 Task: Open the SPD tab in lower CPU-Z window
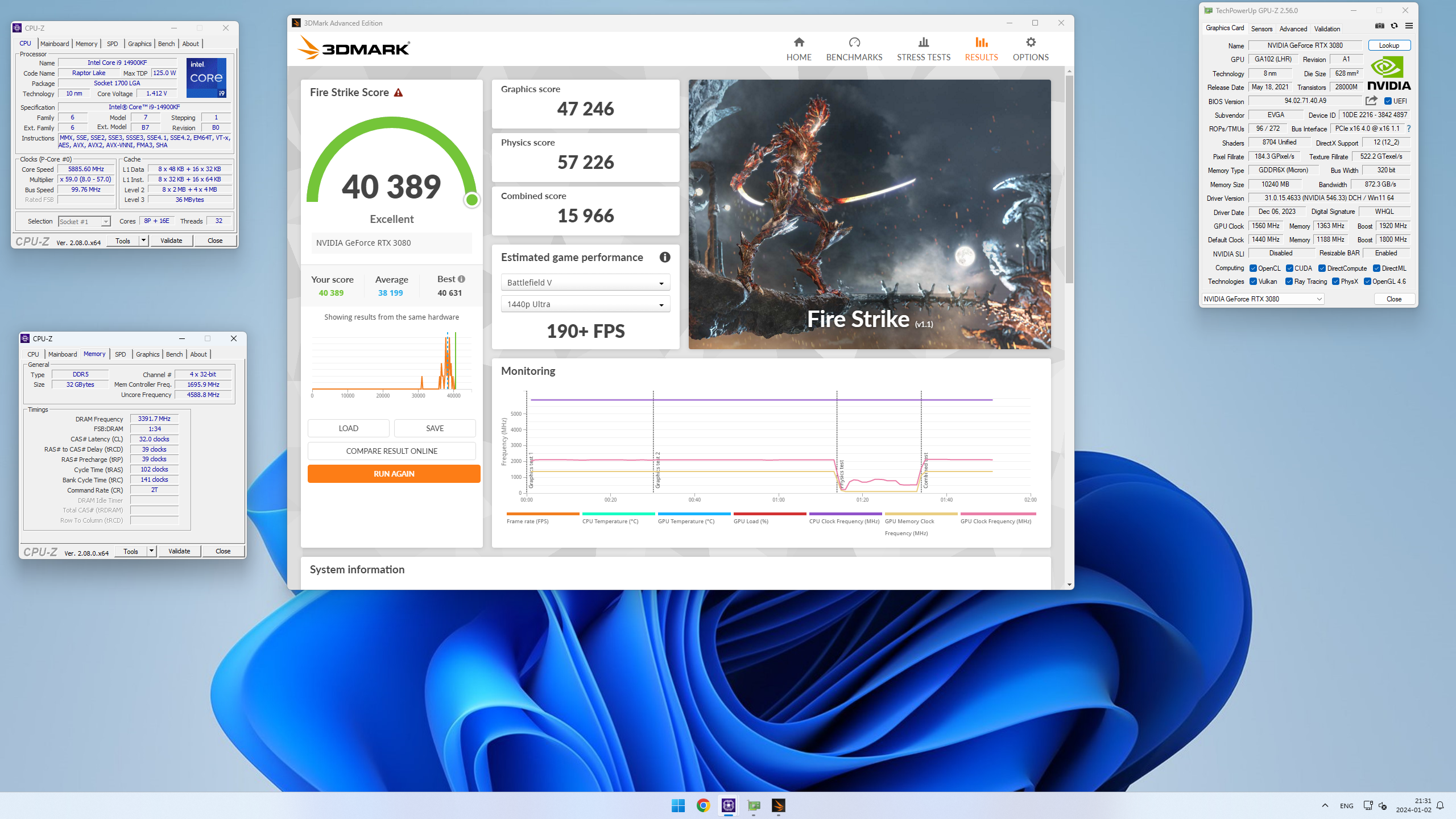(120, 354)
